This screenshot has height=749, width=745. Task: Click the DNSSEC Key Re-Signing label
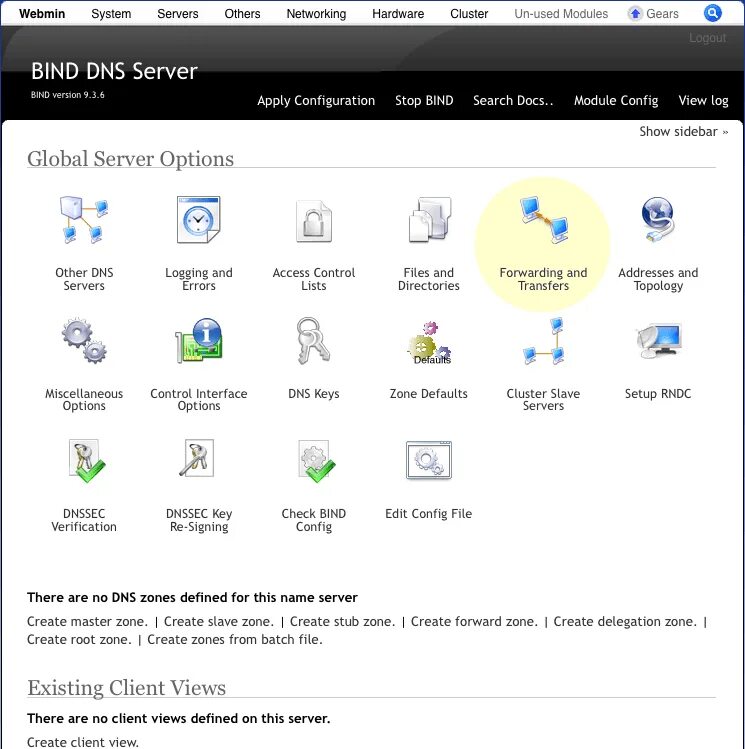tap(199, 521)
